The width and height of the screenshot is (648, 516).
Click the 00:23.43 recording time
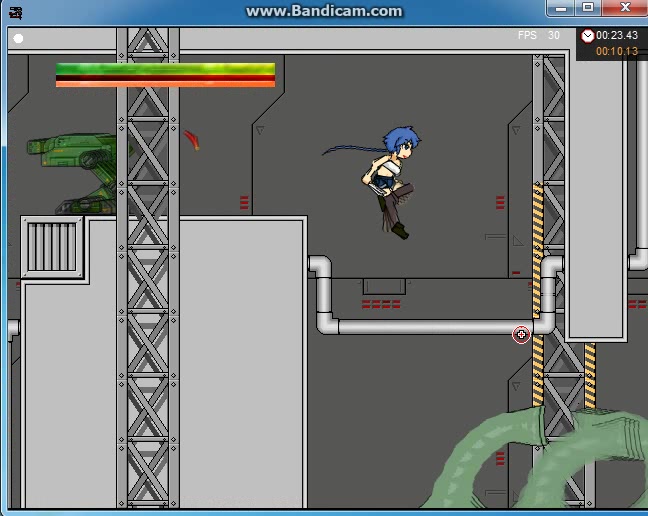pyautogui.click(x=617, y=36)
